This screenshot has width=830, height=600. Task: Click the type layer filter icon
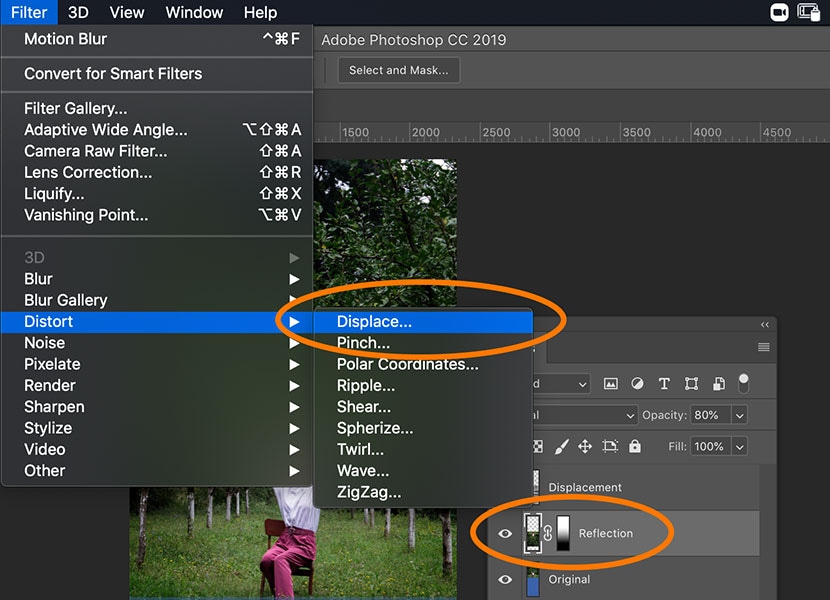pyautogui.click(x=664, y=384)
